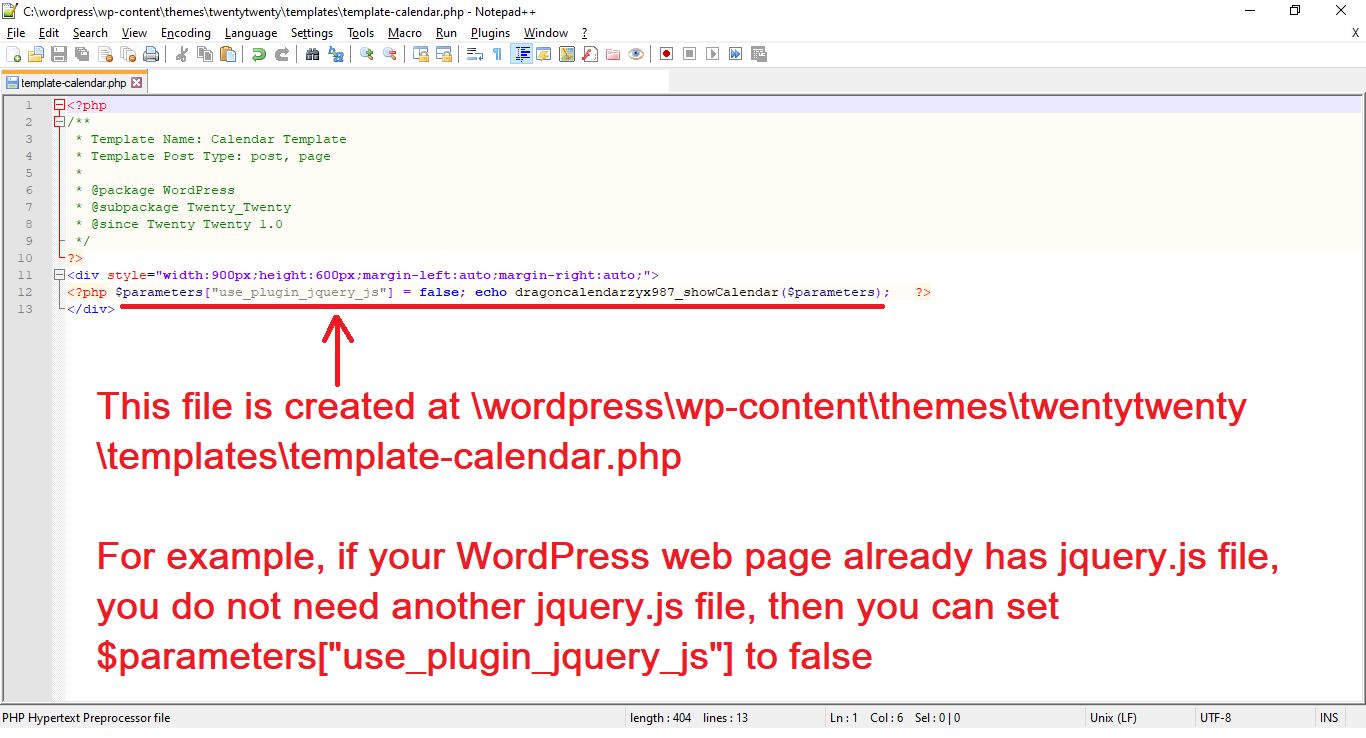
Task: Click the Redo toolbar icon
Action: (x=282, y=54)
